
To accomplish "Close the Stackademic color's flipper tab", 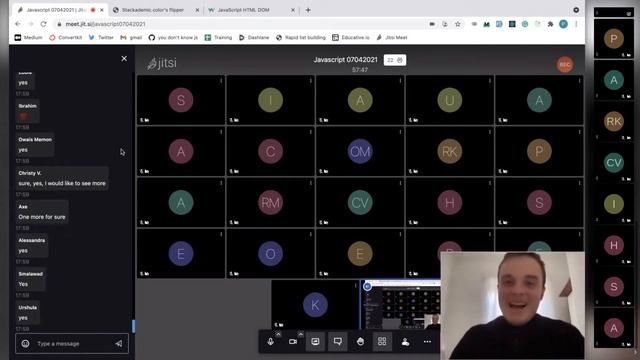I will tap(197, 10).
